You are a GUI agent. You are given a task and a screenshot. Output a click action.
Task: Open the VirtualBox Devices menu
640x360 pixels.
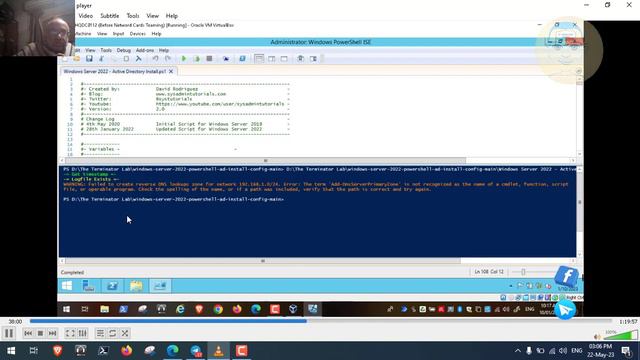pos(138,34)
